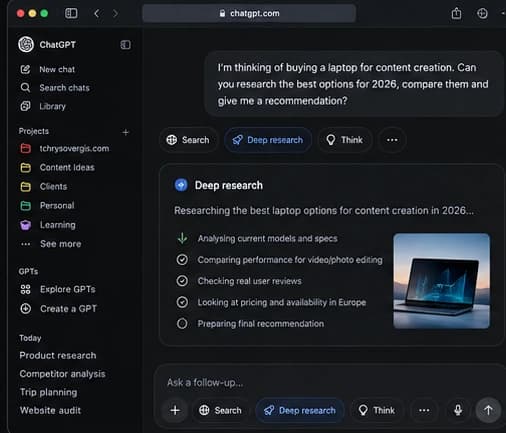
Task: Click the New chat pencil icon
Action: pos(26,69)
